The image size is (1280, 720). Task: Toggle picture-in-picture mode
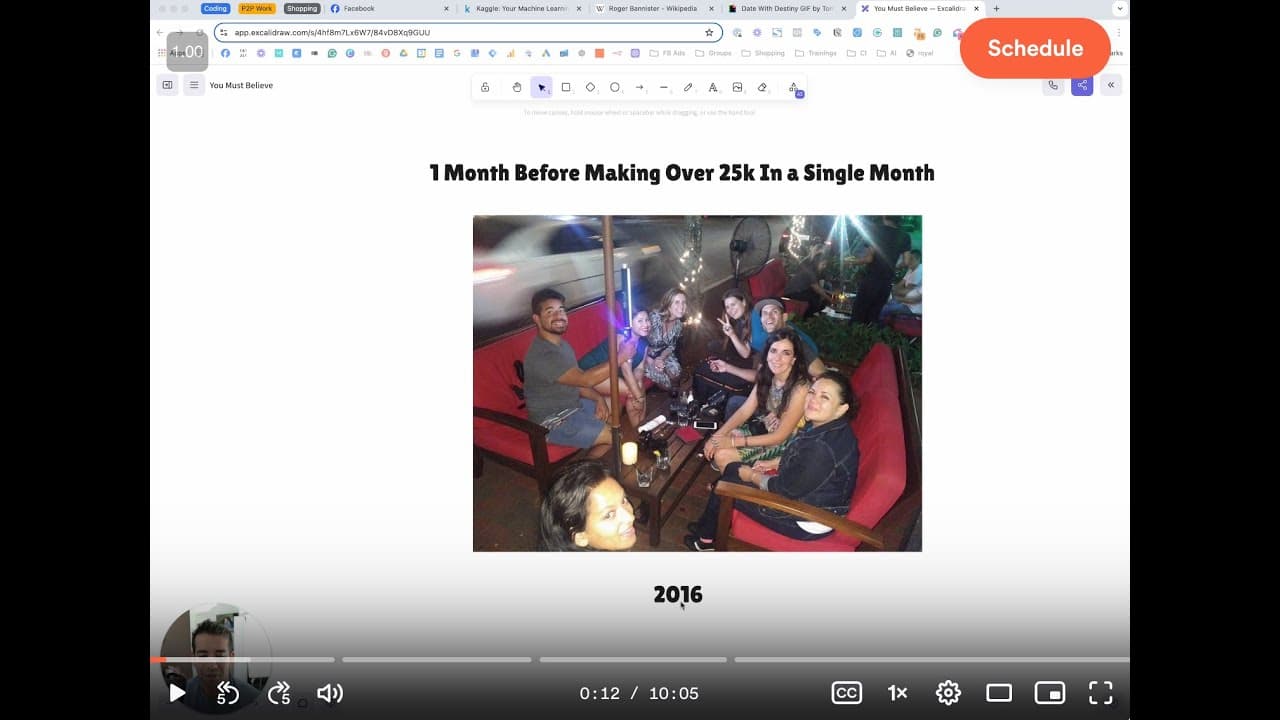[1050, 693]
